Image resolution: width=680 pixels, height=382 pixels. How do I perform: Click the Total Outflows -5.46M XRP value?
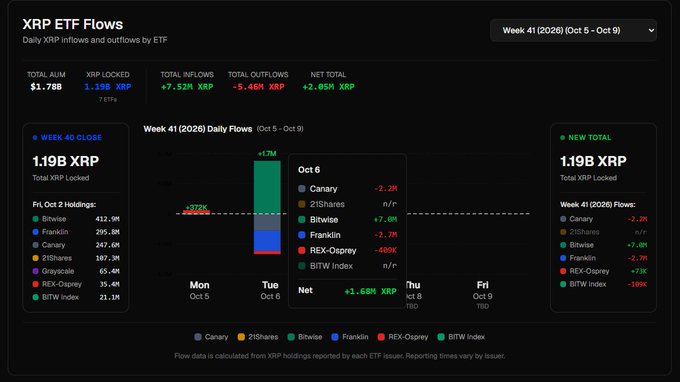[x=258, y=87]
